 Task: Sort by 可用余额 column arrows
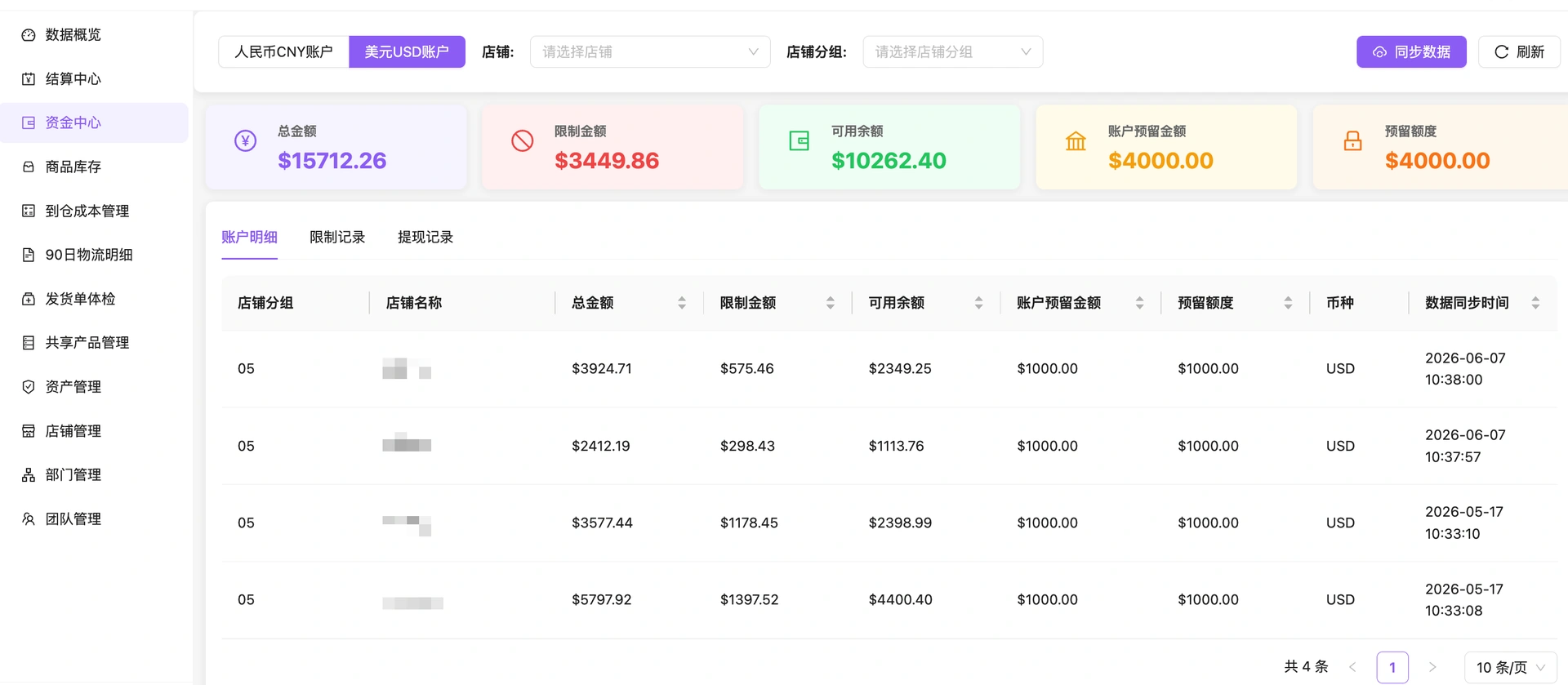978,303
